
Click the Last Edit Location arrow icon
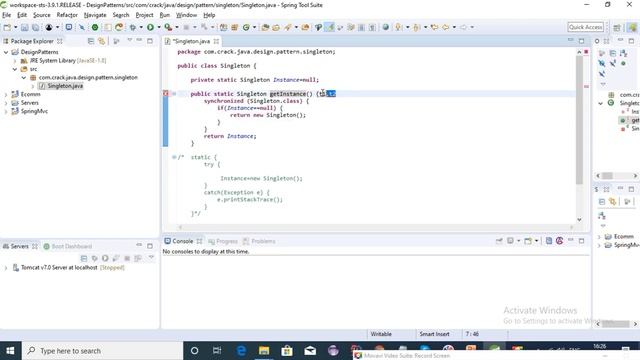(434, 27)
